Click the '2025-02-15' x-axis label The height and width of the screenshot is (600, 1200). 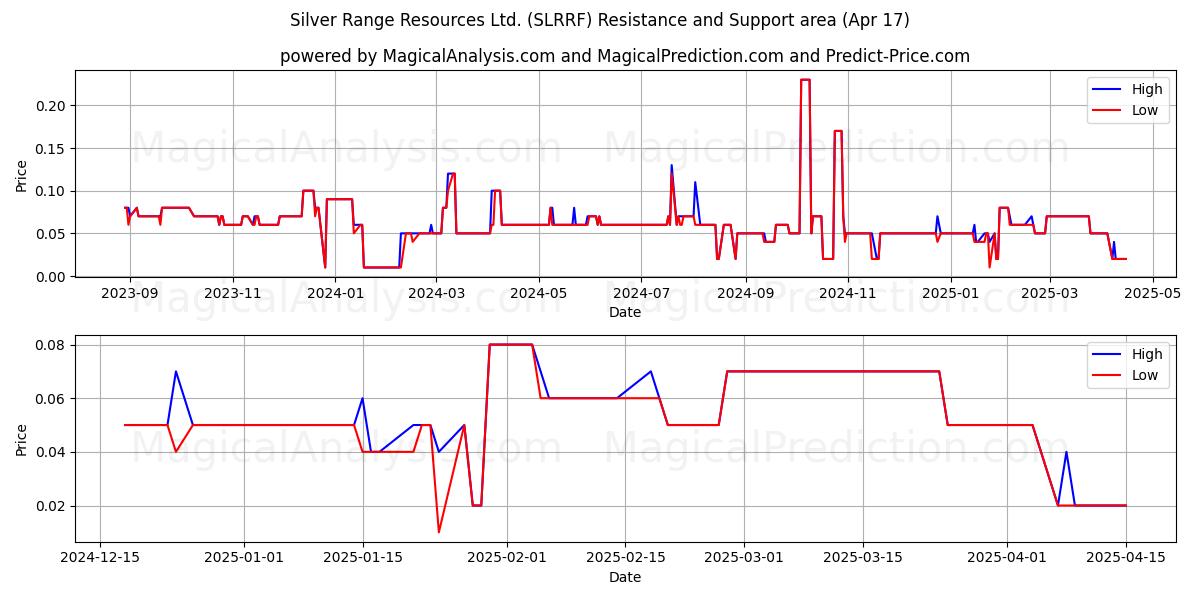625,559
